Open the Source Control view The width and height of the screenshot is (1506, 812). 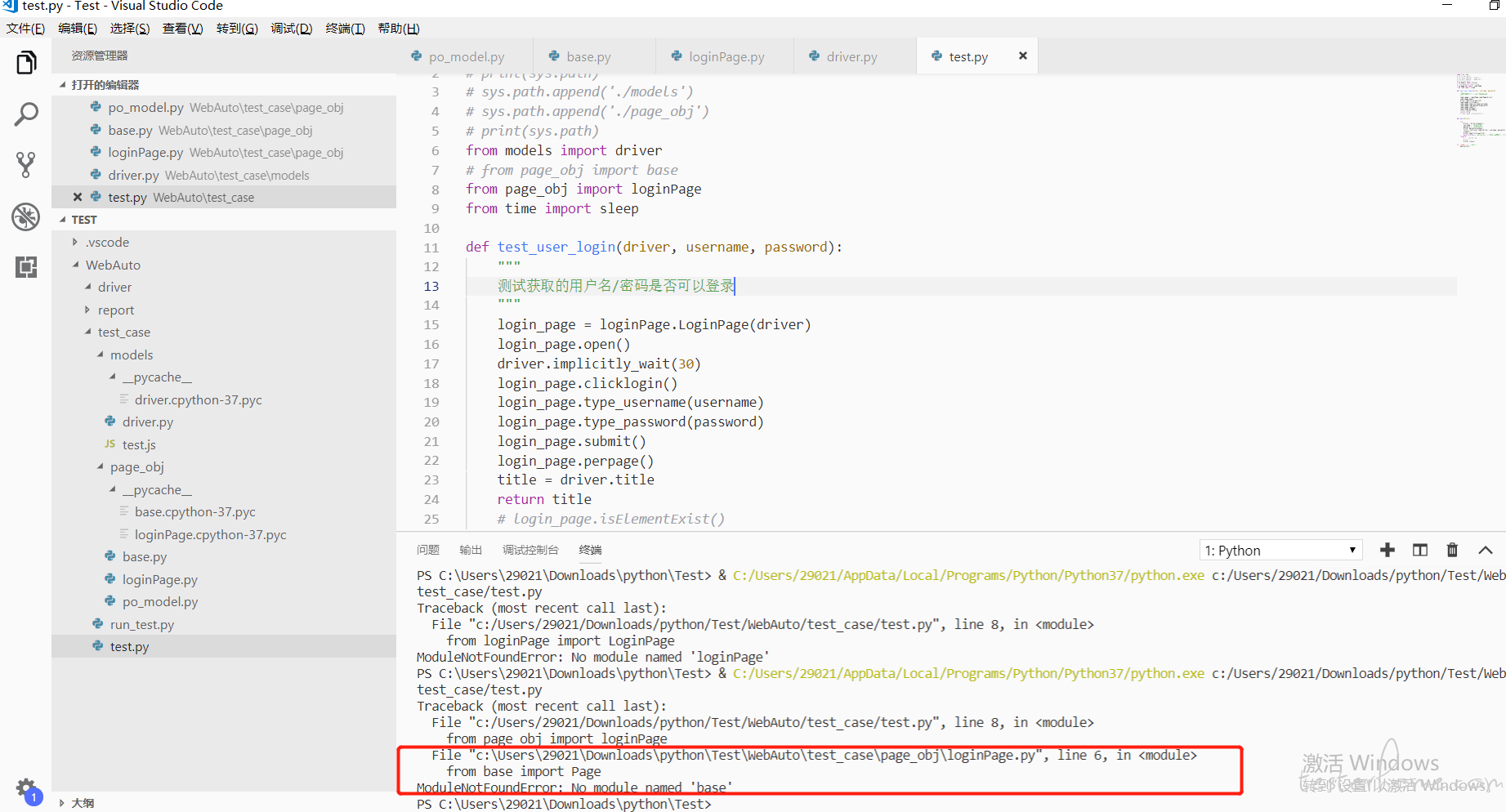(x=26, y=165)
